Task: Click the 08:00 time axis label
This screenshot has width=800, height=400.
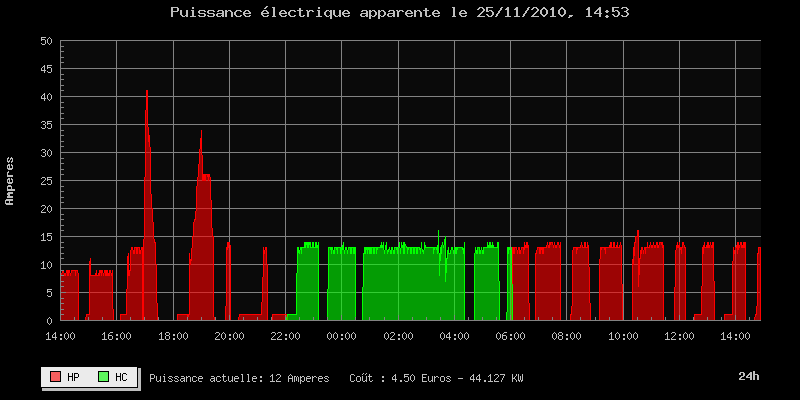Action: tap(566, 336)
